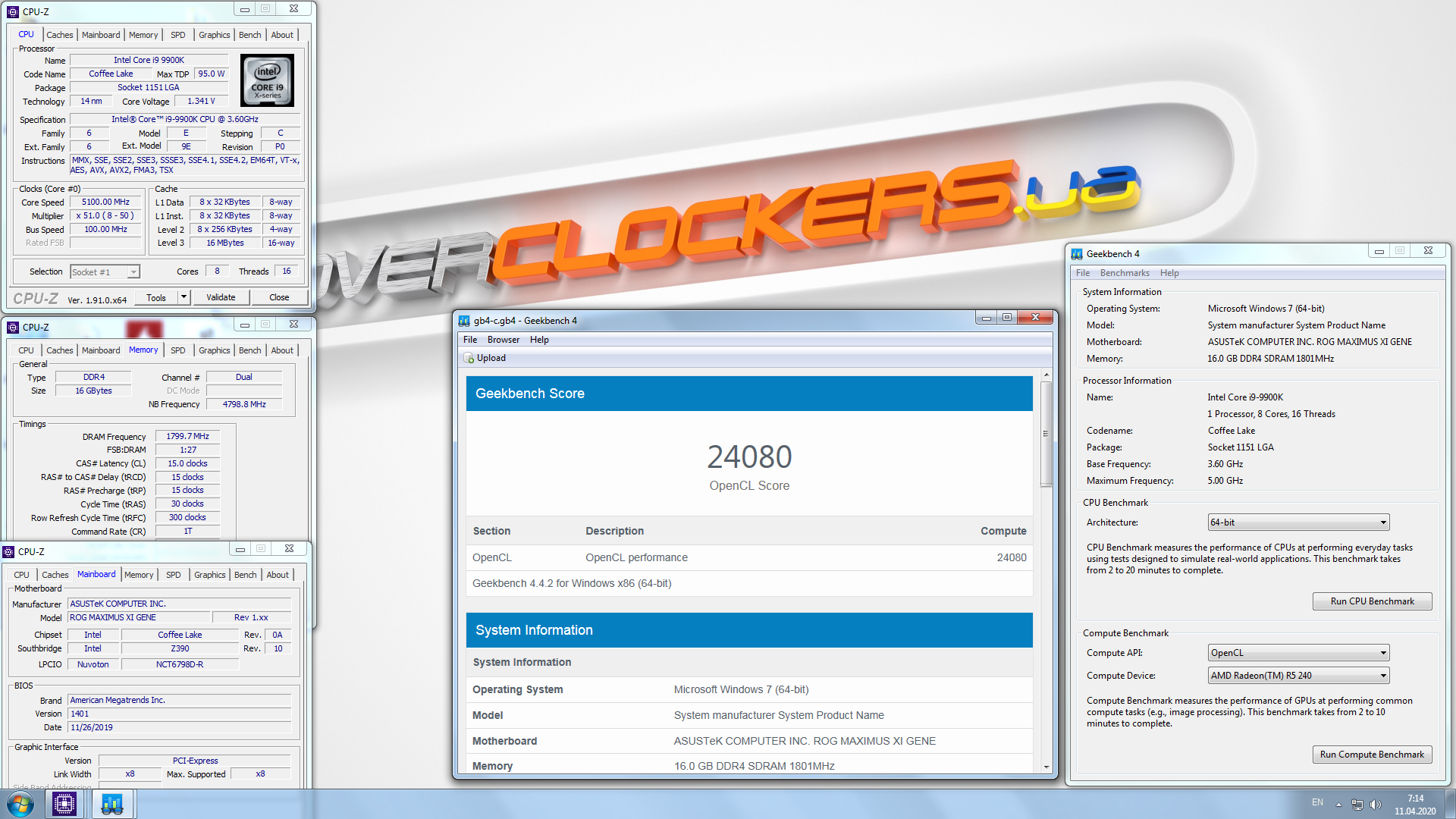Open Mainboard tab in CPU-Z Memory window

tap(101, 350)
